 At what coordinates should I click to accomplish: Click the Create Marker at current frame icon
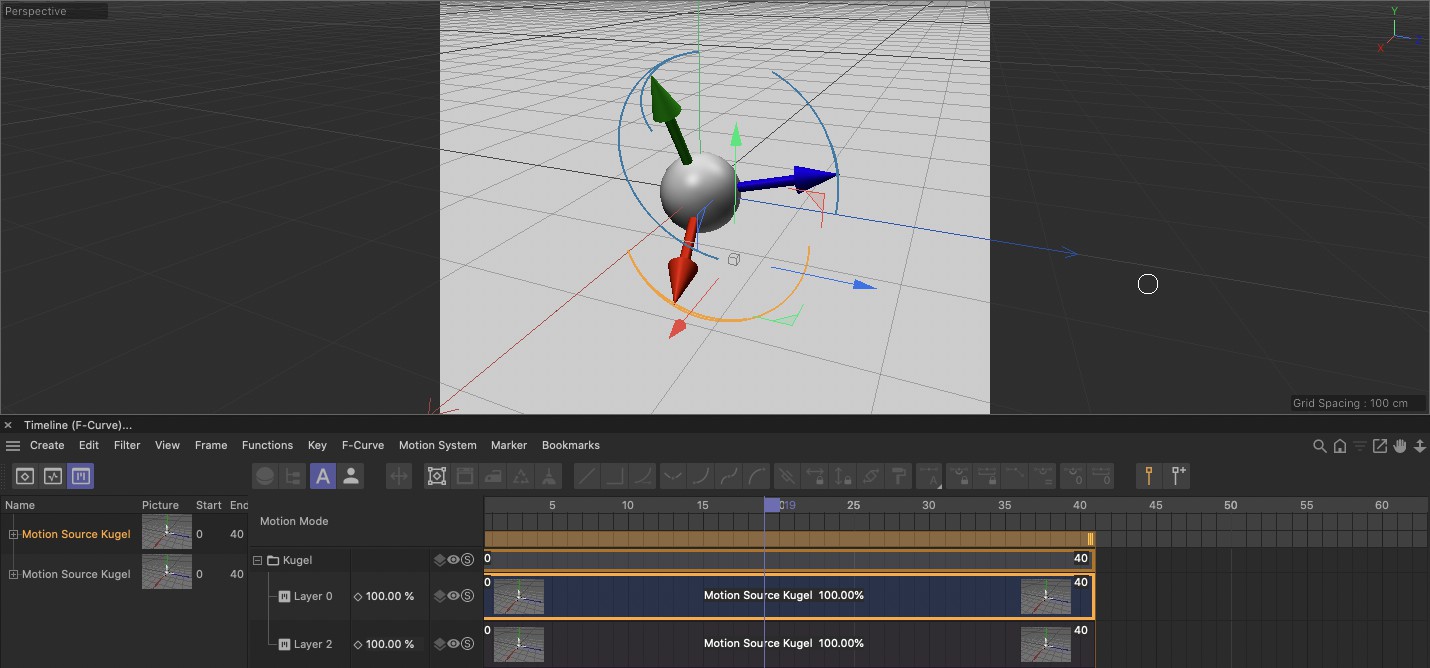click(x=1149, y=476)
